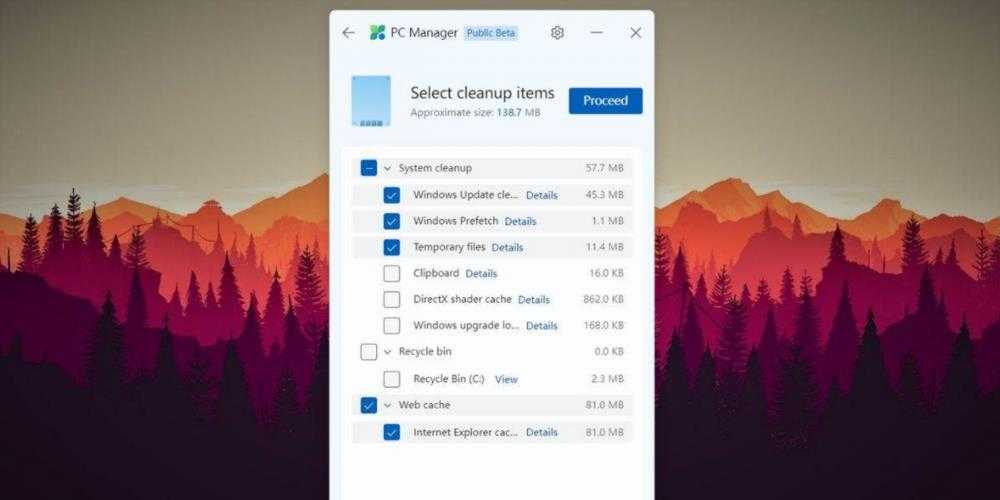The height and width of the screenshot is (500, 1000).
Task: Click the Temporary files label
Action: [449, 247]
